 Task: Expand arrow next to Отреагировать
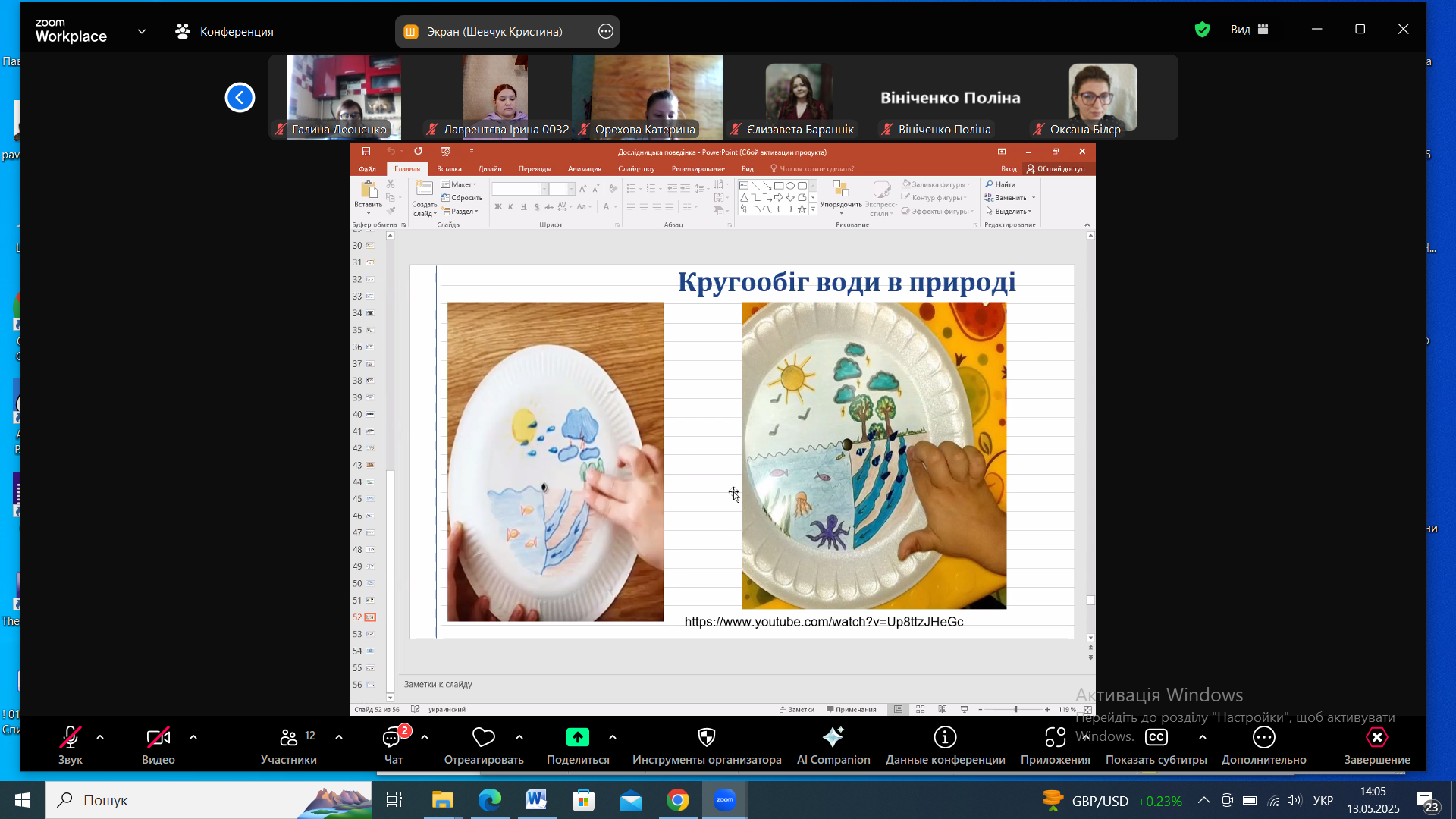click(519, 737)
